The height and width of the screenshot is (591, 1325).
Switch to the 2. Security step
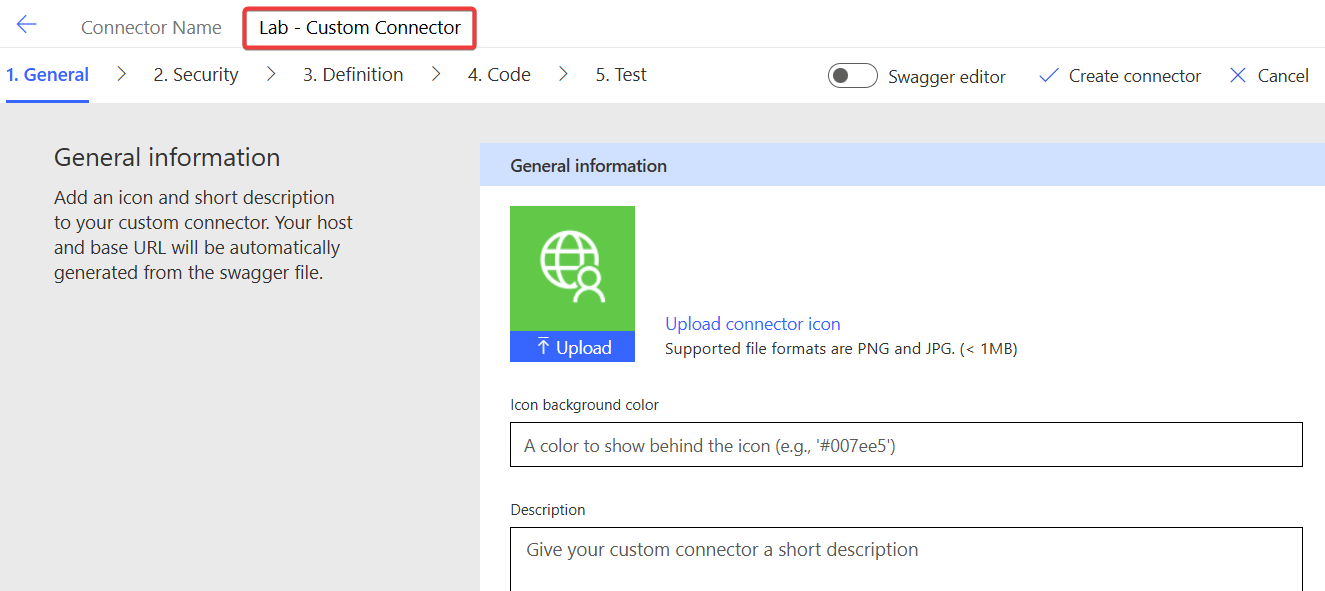coord(195,74)
